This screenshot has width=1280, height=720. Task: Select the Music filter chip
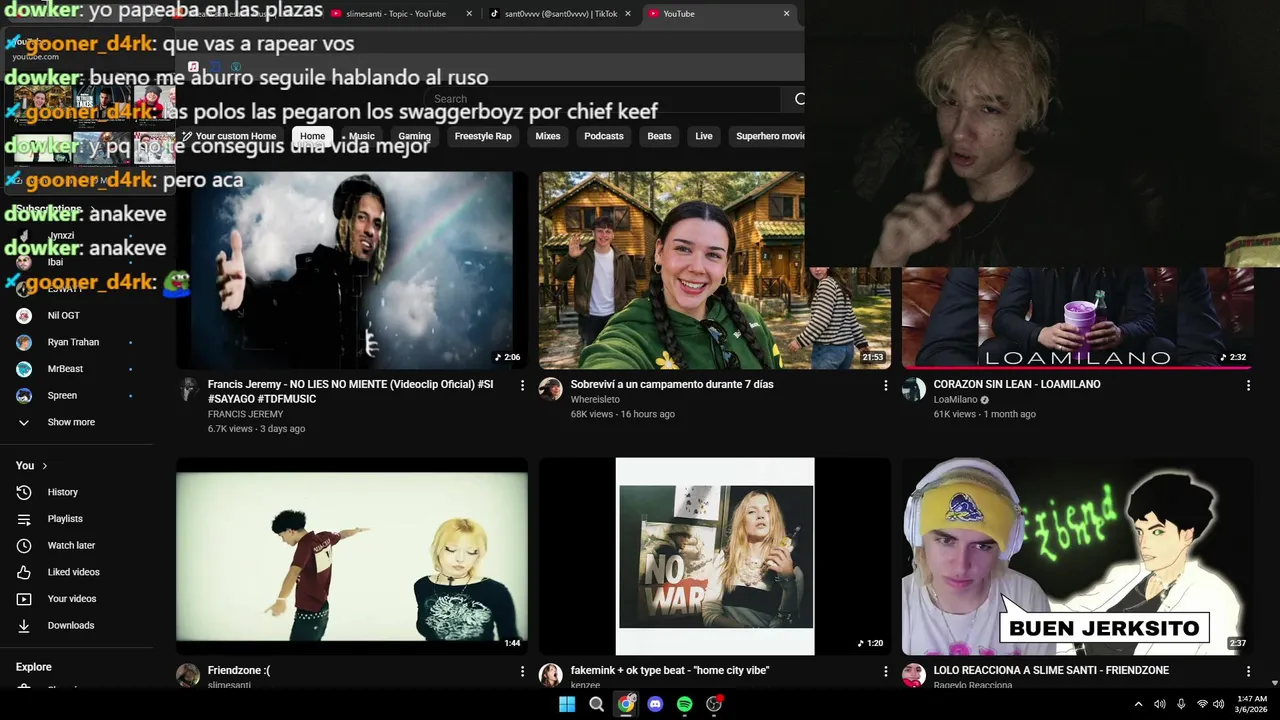pos(361,136)
